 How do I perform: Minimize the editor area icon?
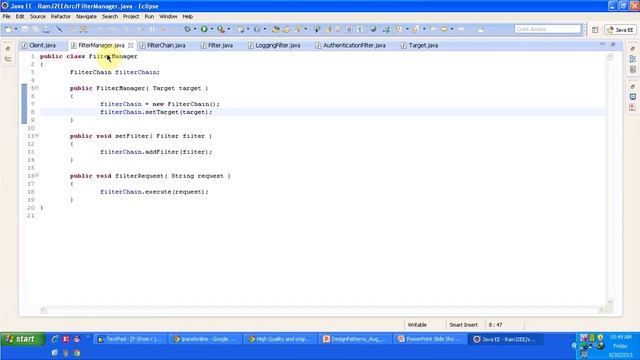click(x=602, y=44)
